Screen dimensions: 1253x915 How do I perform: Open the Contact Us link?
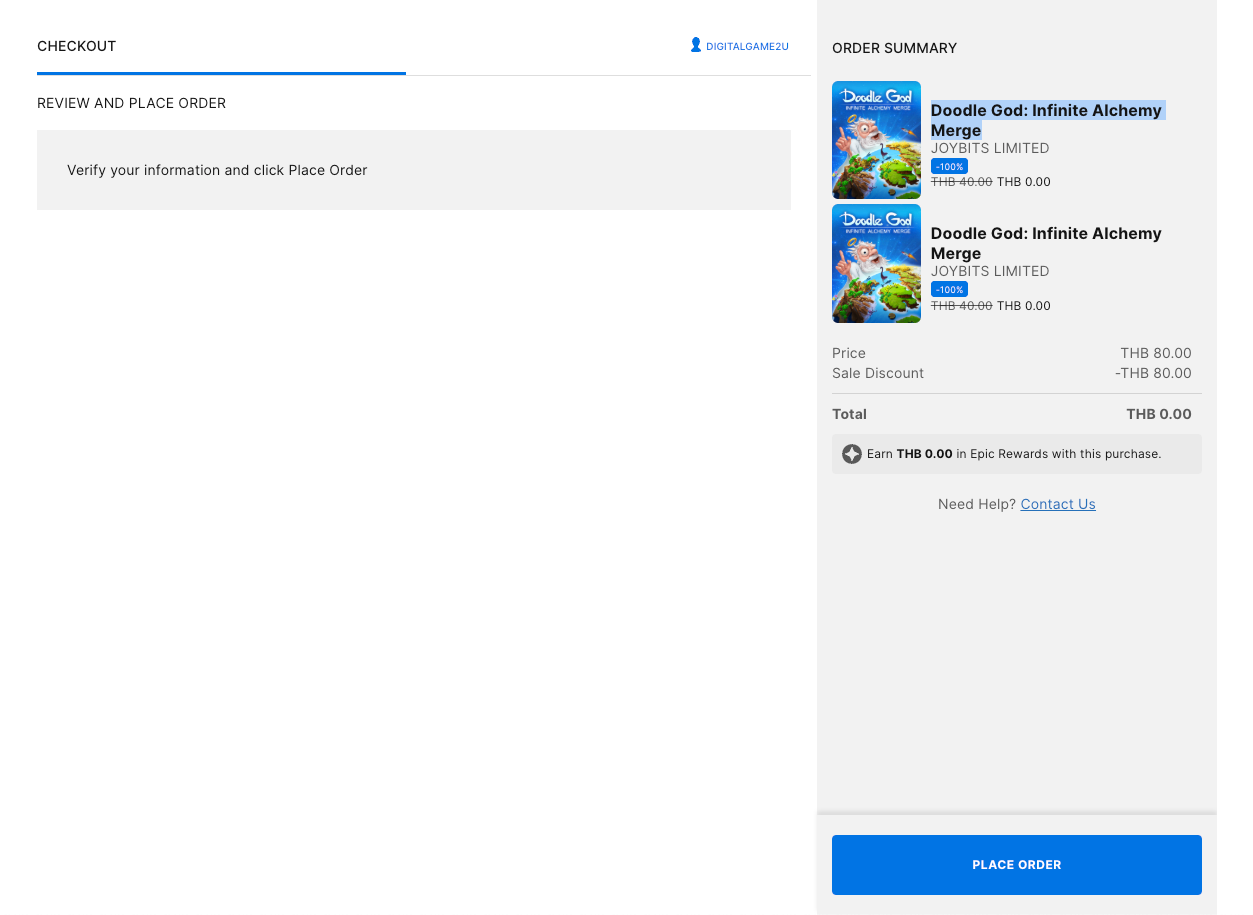(1058, 504)
